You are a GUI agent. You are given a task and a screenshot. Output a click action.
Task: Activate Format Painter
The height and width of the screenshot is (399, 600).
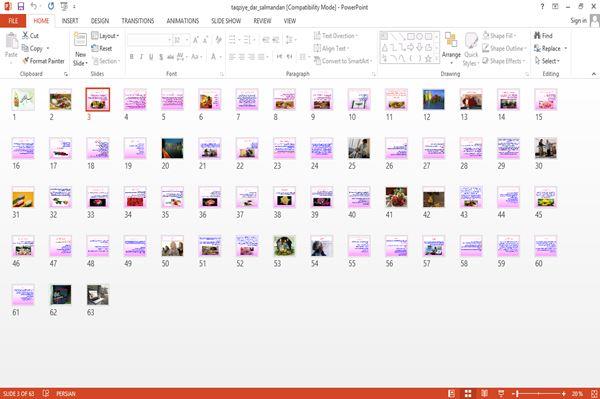click(x=43, y=61)
